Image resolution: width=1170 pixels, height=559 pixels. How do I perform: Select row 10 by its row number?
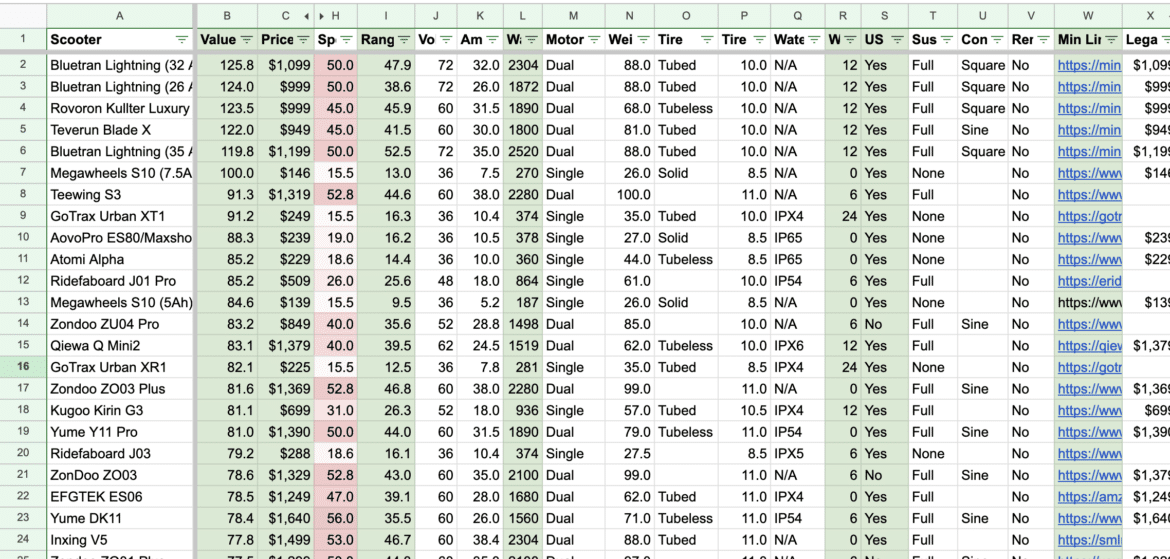pos(22,237)
